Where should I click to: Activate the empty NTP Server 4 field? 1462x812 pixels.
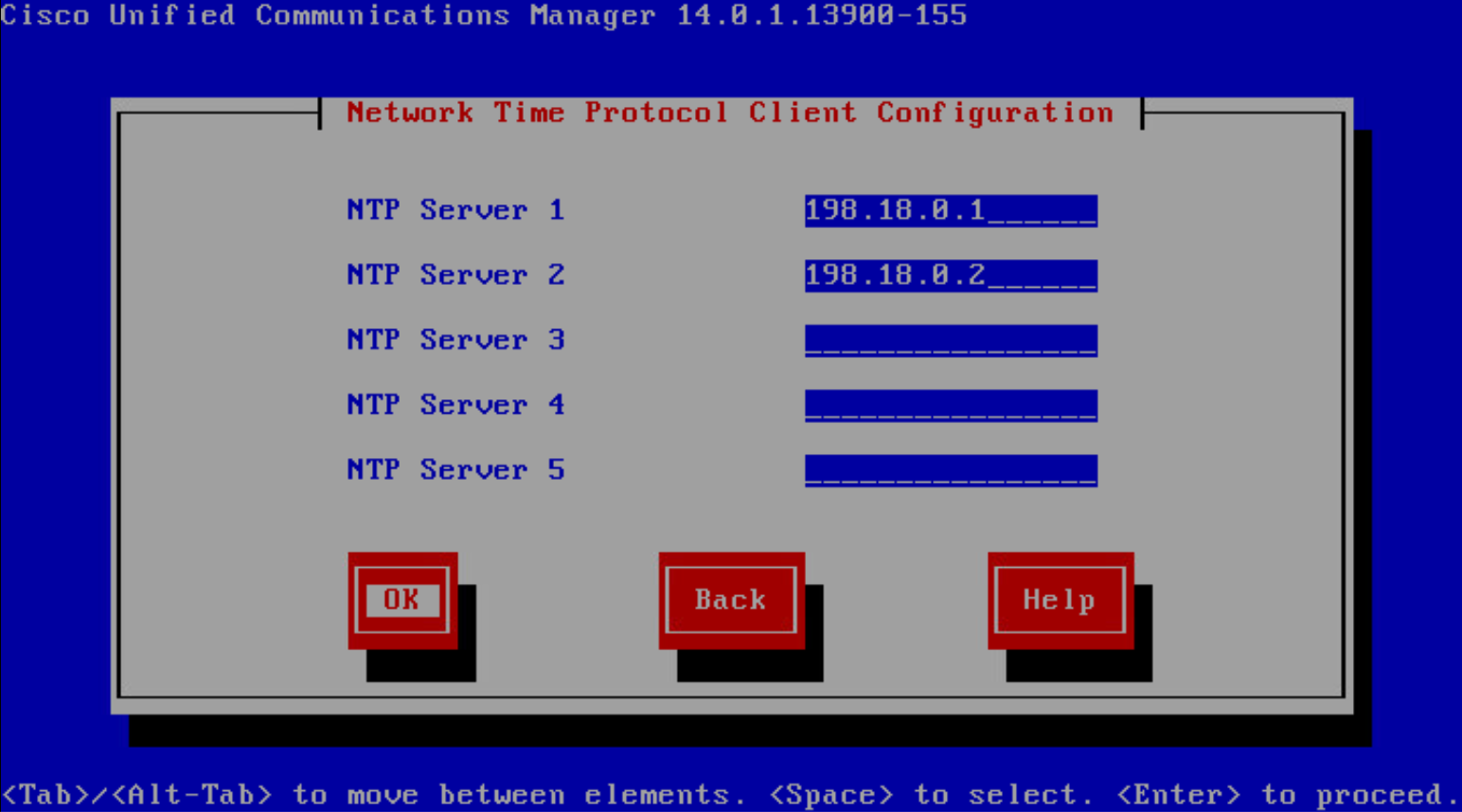[950, 405]
